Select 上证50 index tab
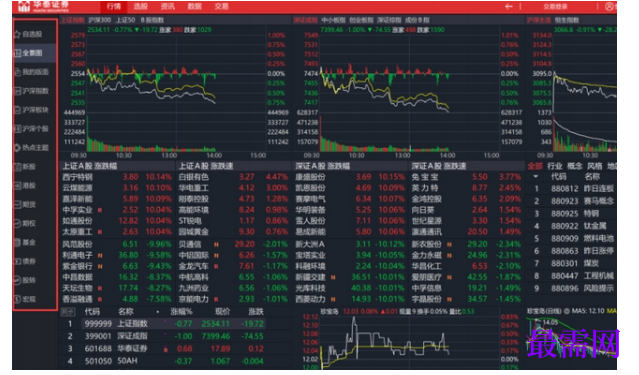Viewport: 639px width, 375px height. [x=126, y=20]
